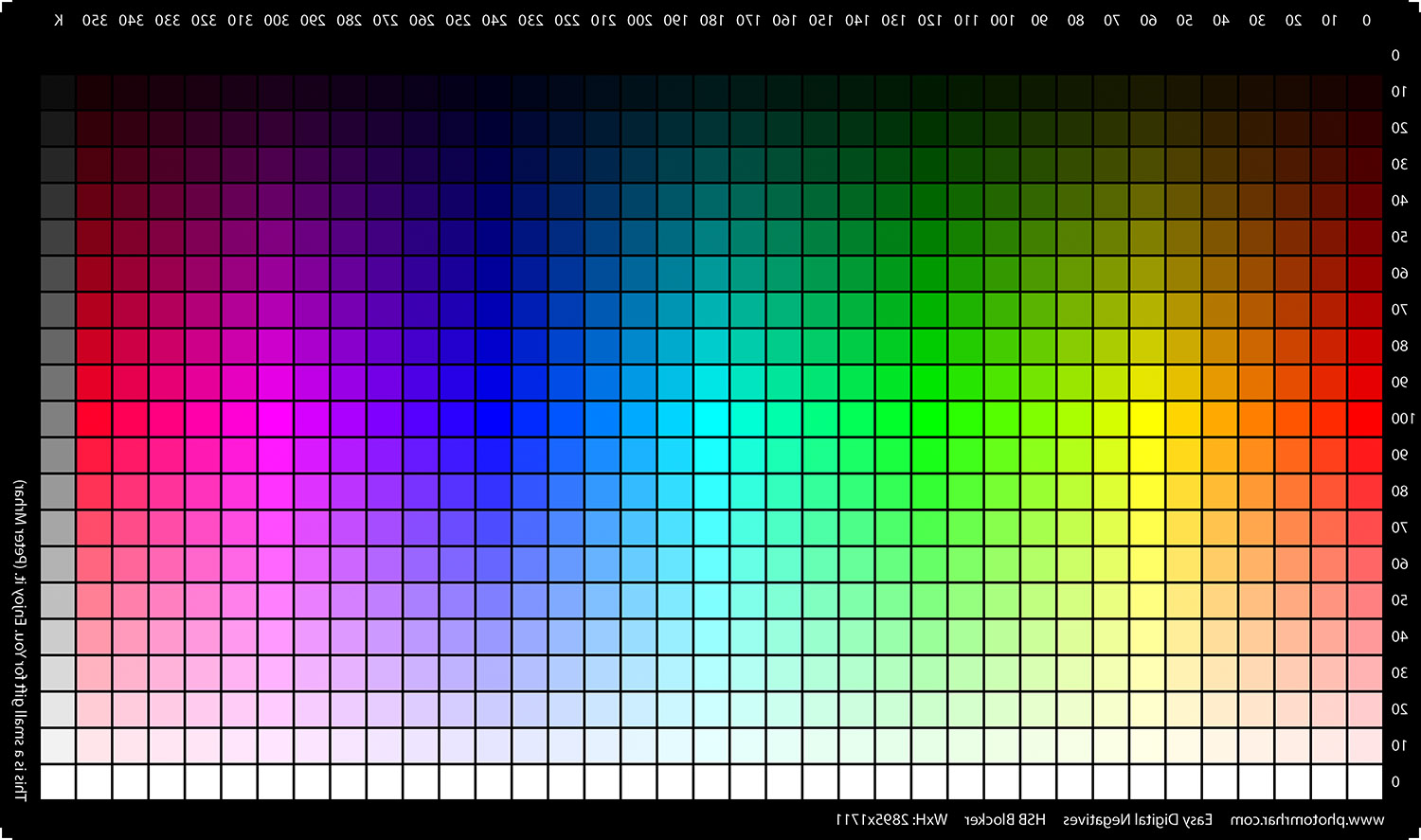
Task: Click the HSB Blocker caption
Action: coord(1005,820)
